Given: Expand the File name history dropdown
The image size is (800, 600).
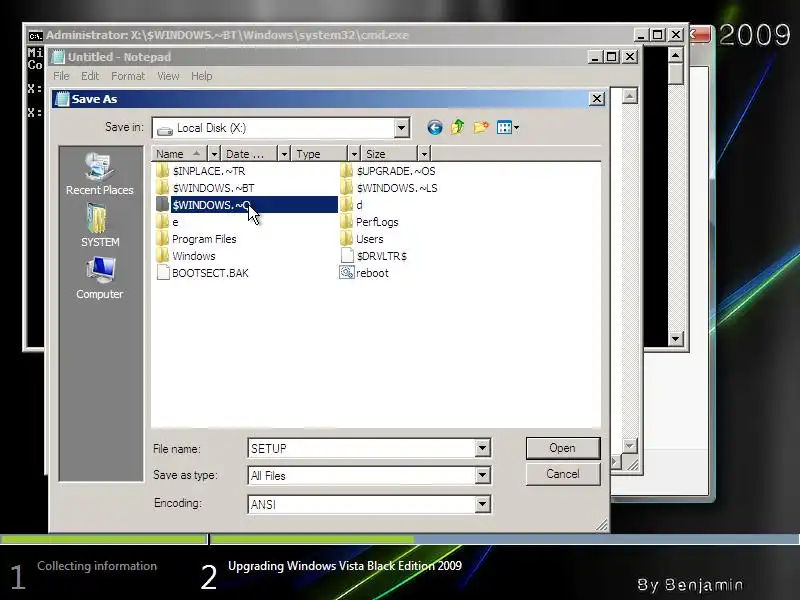Looking at the screenshot, I should (482, 448).
